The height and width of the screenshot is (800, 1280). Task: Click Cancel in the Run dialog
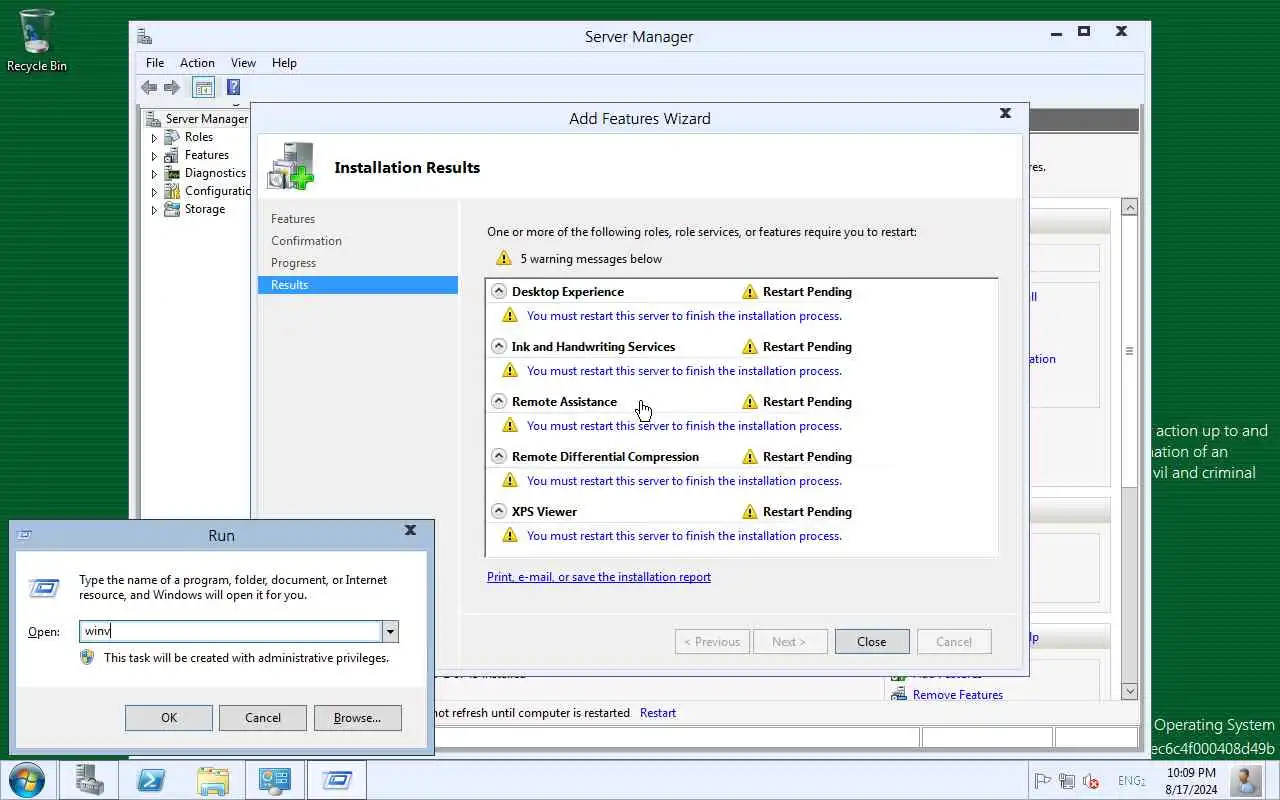(263, 717)
